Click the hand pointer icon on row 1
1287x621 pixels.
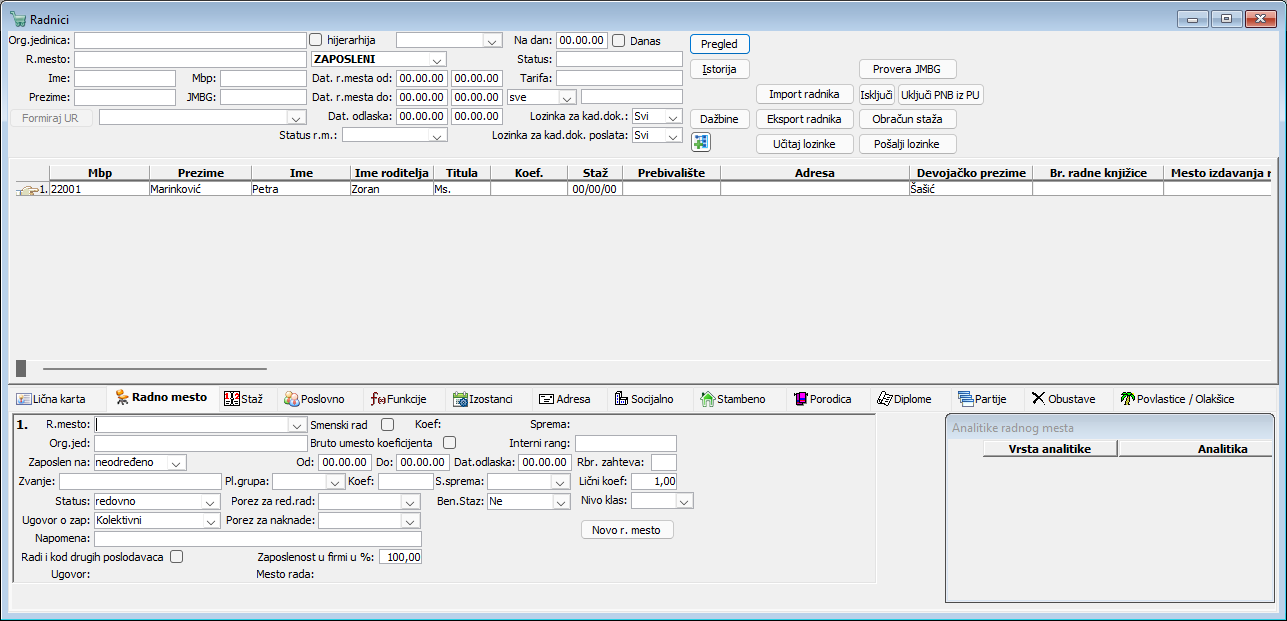[x=27, y=189]
